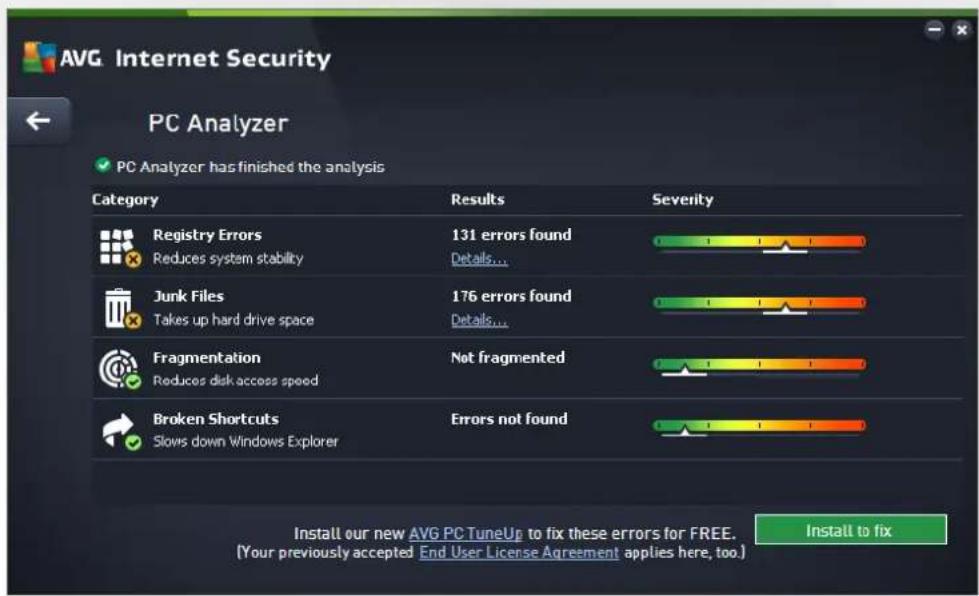979x596 pixels.
Task: Click the Severity column header
Action: tap(682, 200)
